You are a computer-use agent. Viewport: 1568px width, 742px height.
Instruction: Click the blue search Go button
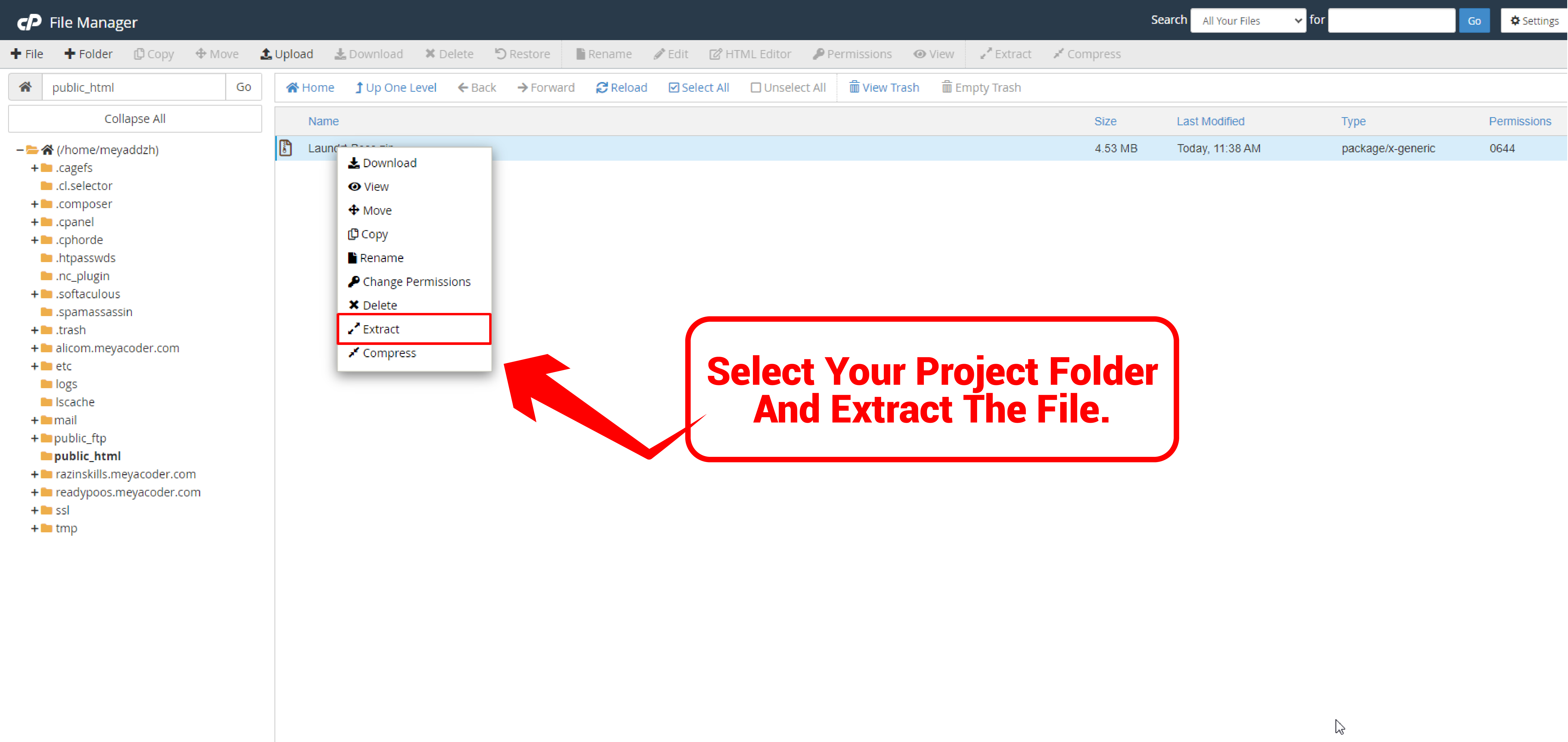1474,21
